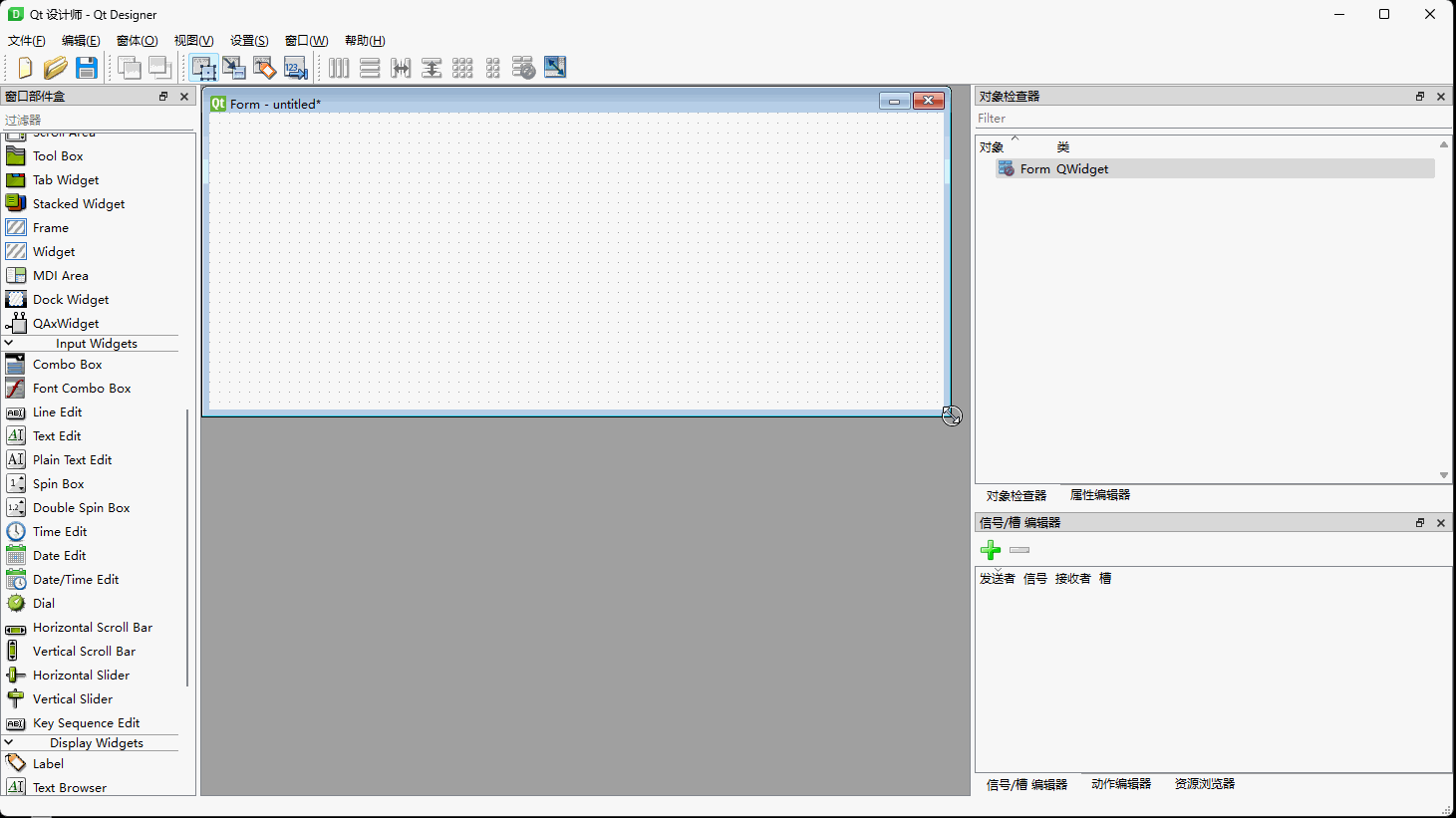Apply the form layout toolbar icon
Screen dimensions: 1456x818
pyautogui.click(x=493, y=68)
